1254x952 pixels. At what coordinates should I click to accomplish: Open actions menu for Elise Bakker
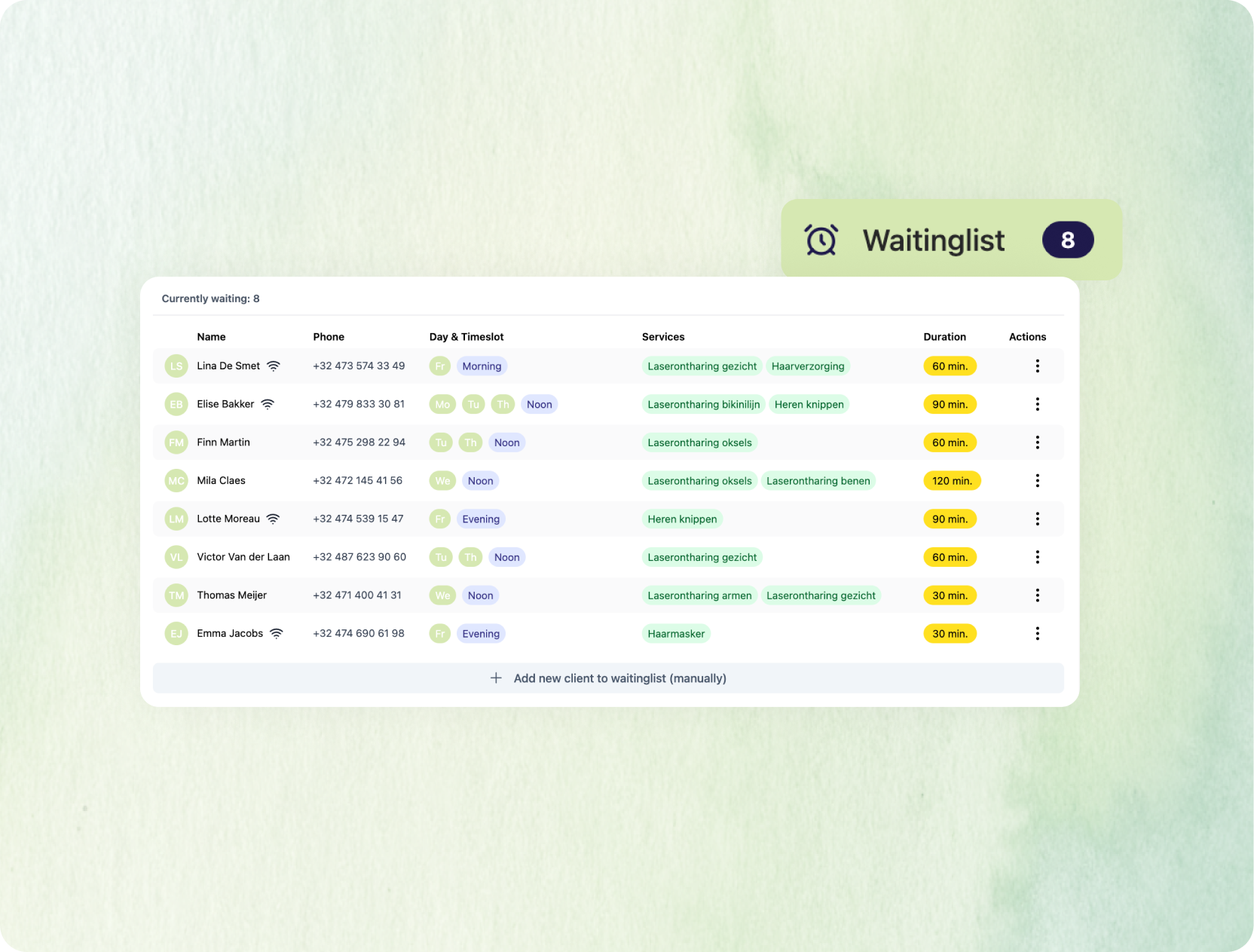(1037, 404)
